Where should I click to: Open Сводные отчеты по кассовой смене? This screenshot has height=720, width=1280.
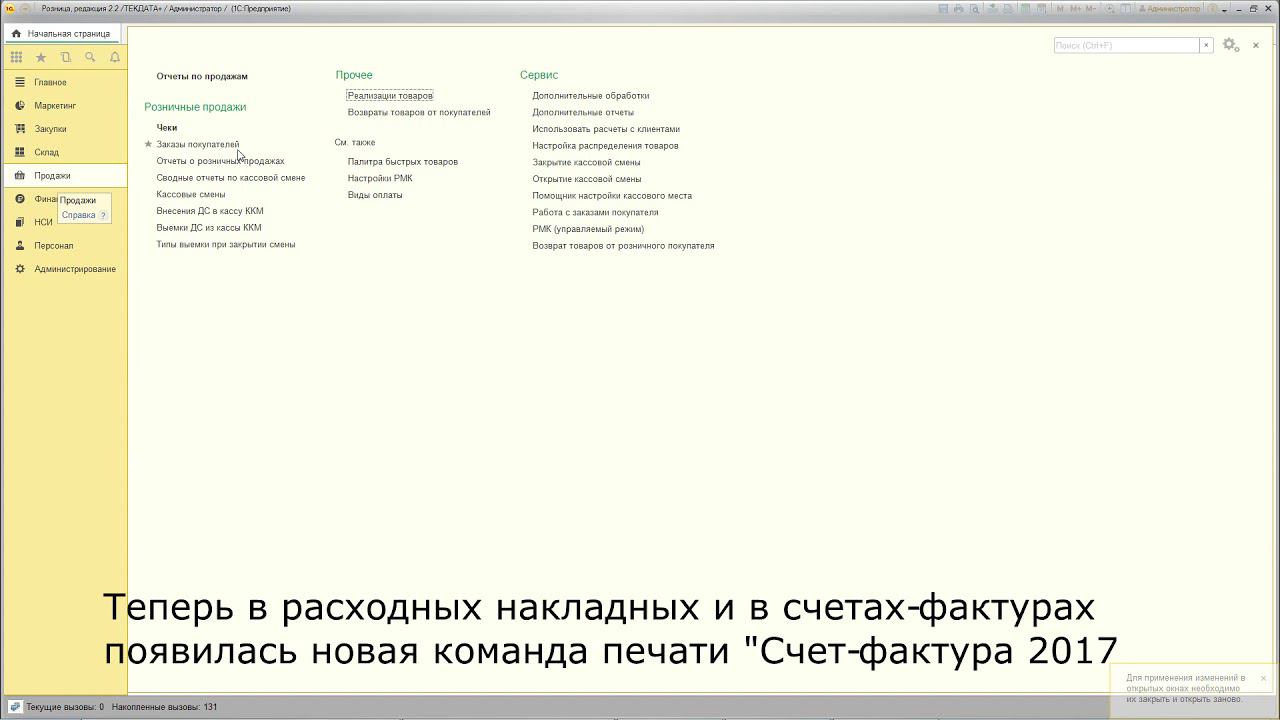tap(231, 178)
